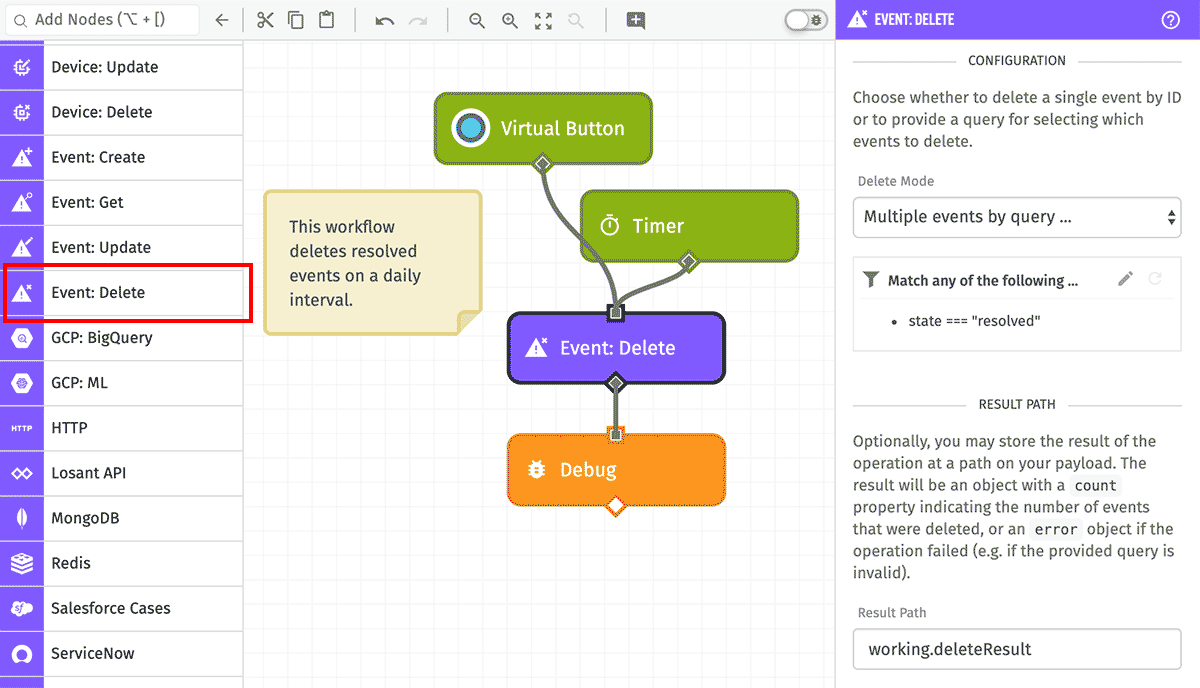1200x688 pixels.
Task: Click the Event: Create node icon
Action: point(22,157)
